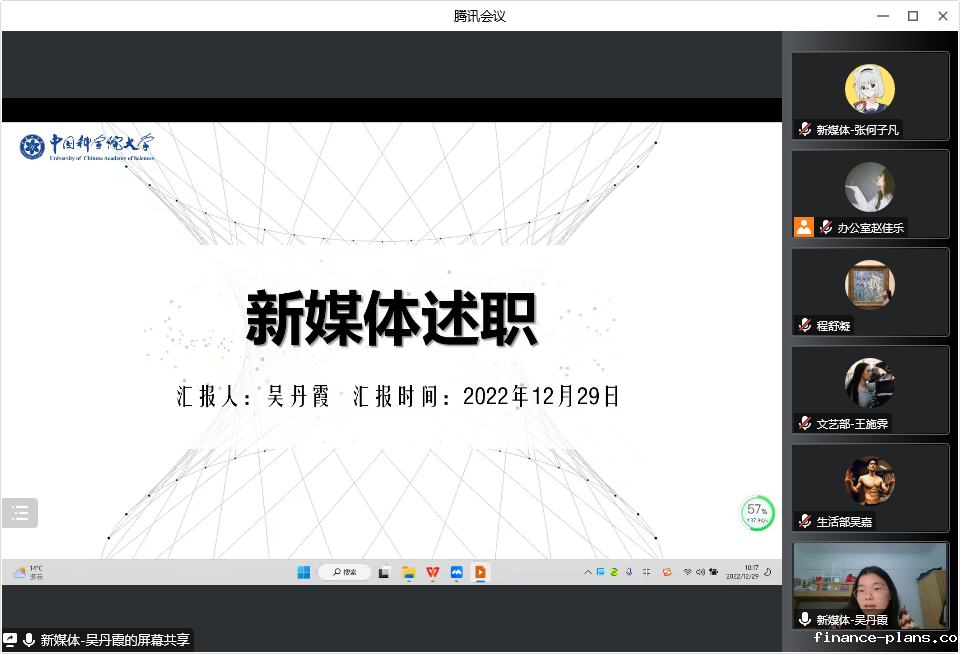Open the Windows Start button in shared taskbar

click(303, 572)
